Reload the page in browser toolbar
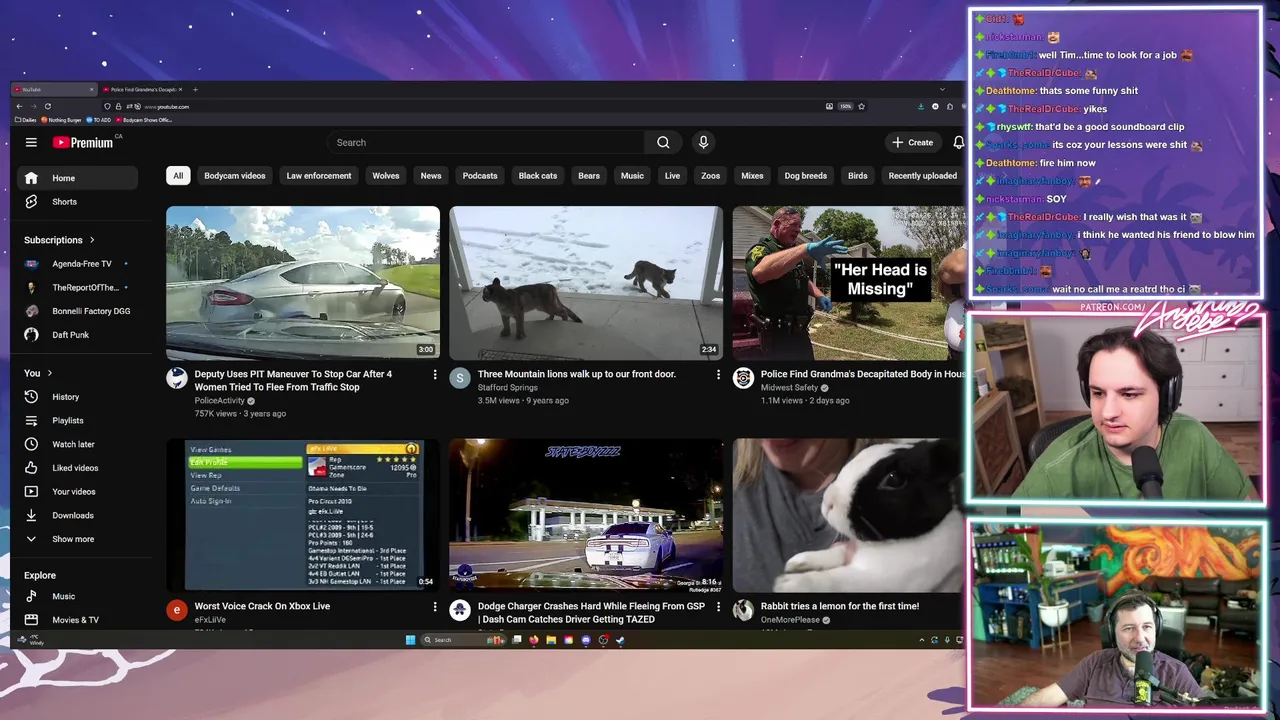The height and width of the screenshot is (720, 1280). point(47,106)
